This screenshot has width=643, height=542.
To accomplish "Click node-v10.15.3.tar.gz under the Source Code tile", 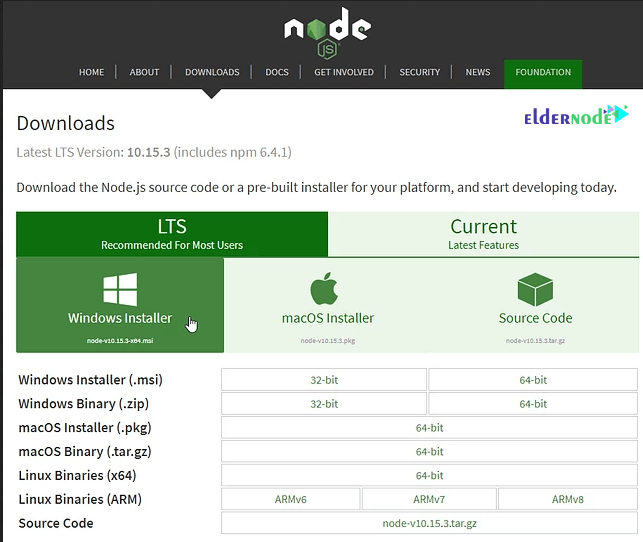I will click(x=536, y=341).
